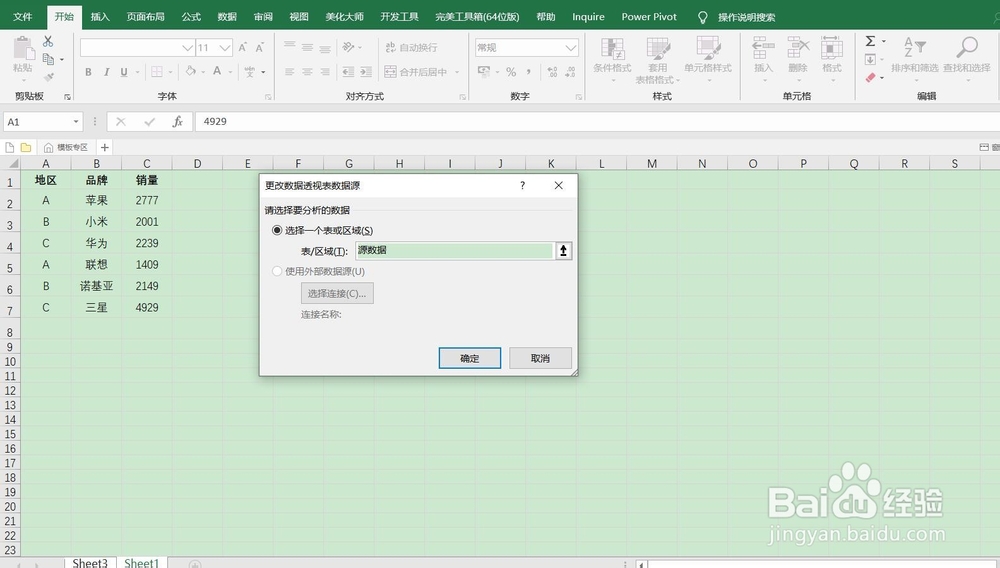Click the Insert Function fx icon
Screen dimensions: 1000x568
pos(177,122)
